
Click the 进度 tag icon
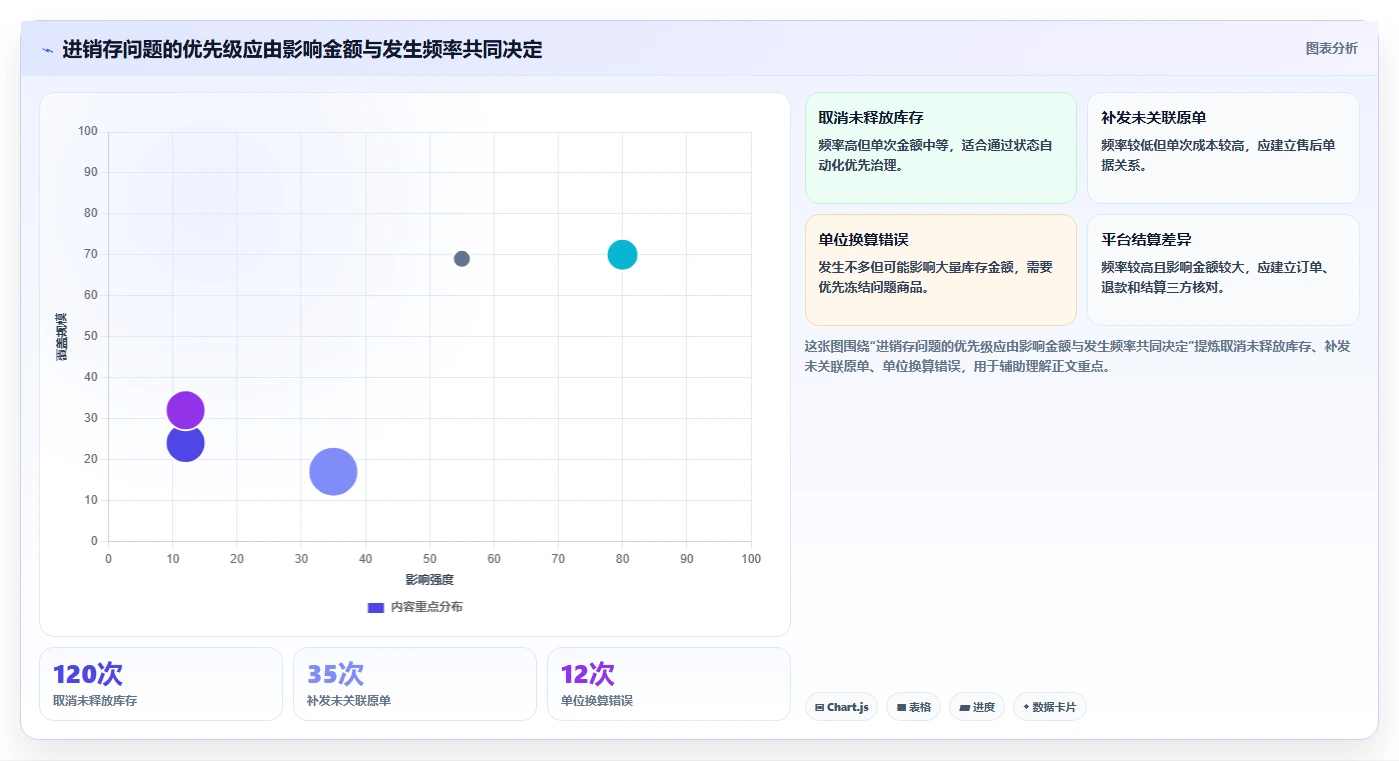tap(964, 707)
